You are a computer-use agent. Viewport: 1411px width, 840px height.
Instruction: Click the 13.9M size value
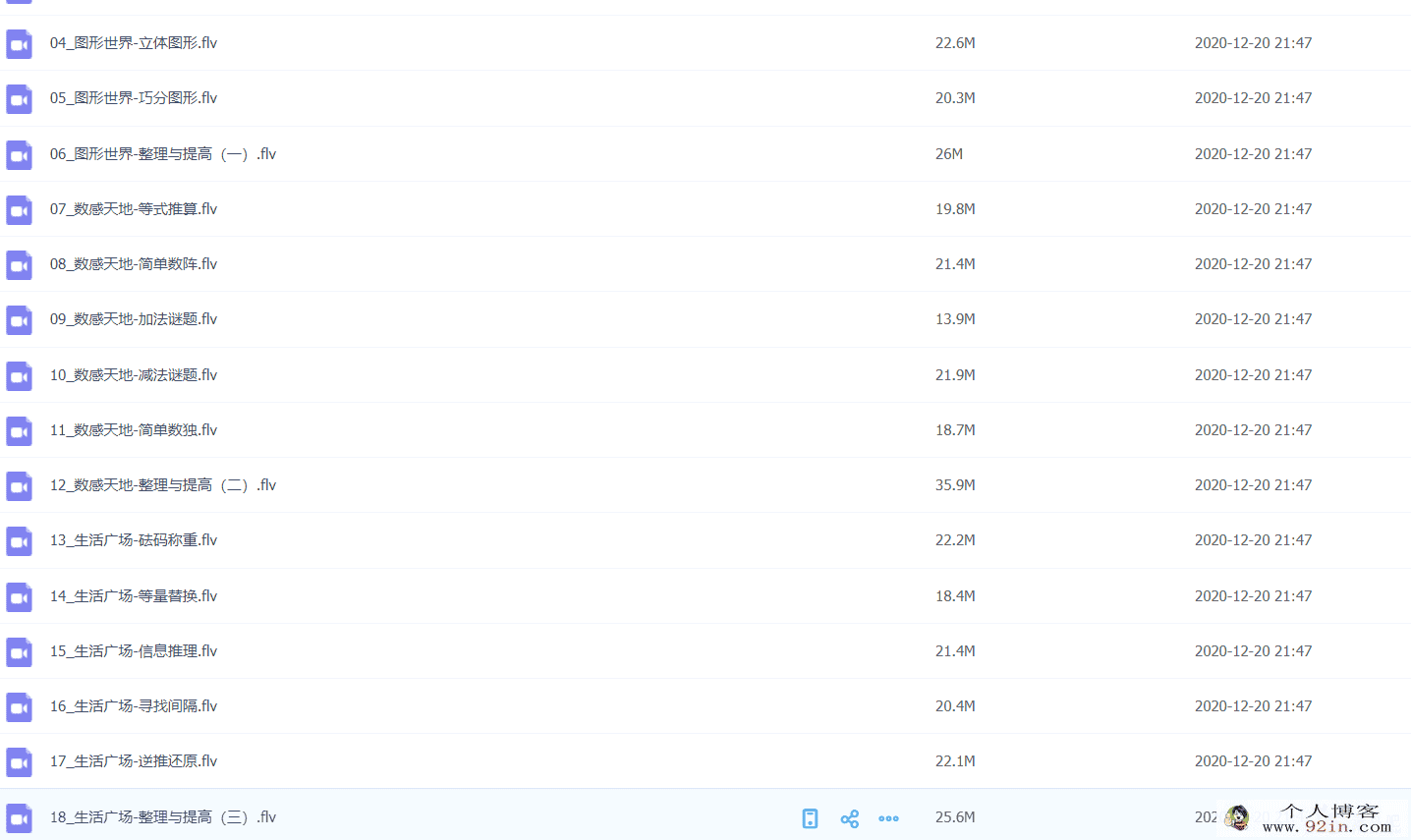(955, 319)
